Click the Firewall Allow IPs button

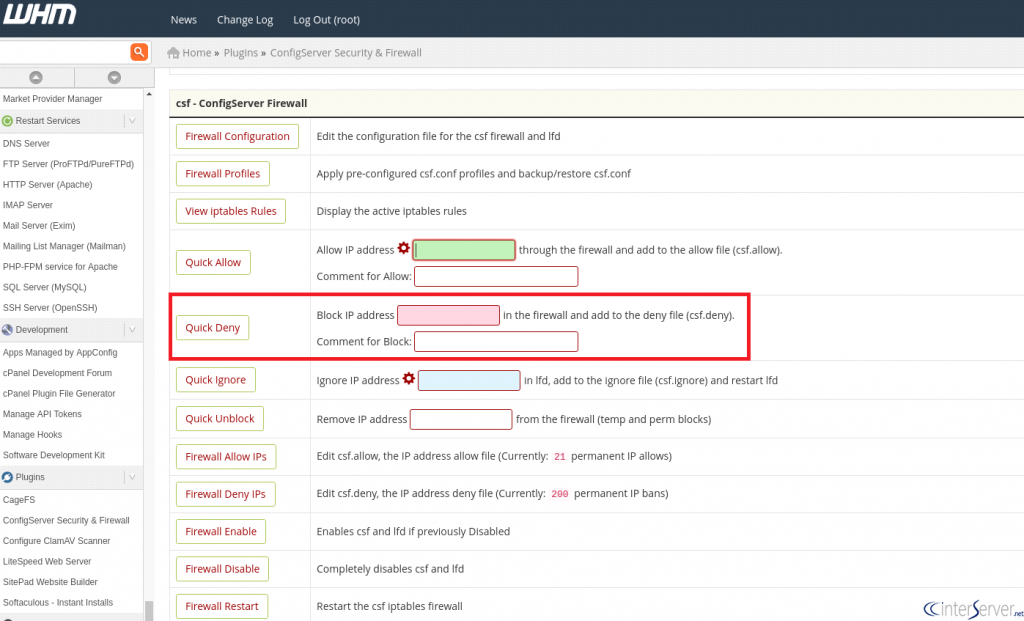[226, 456]
